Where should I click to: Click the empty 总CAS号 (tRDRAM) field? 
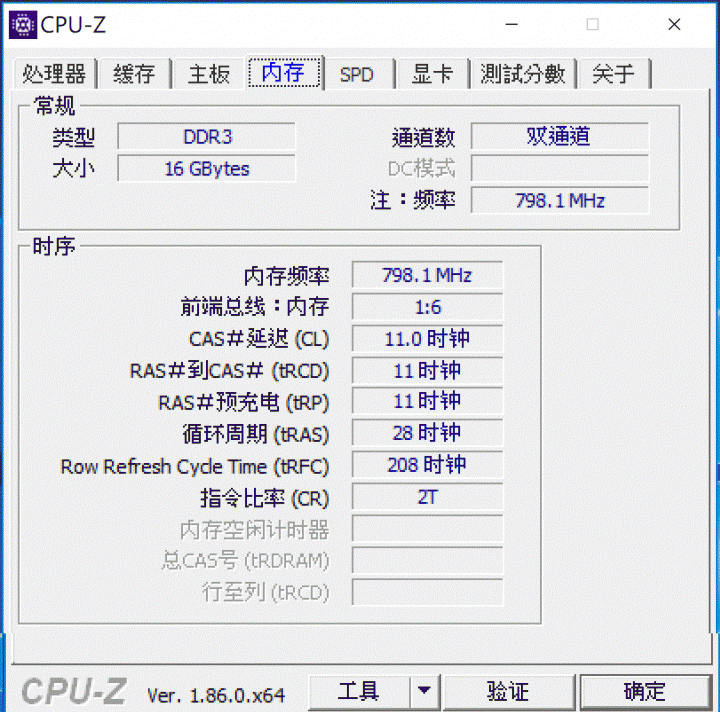coord(428,561)
